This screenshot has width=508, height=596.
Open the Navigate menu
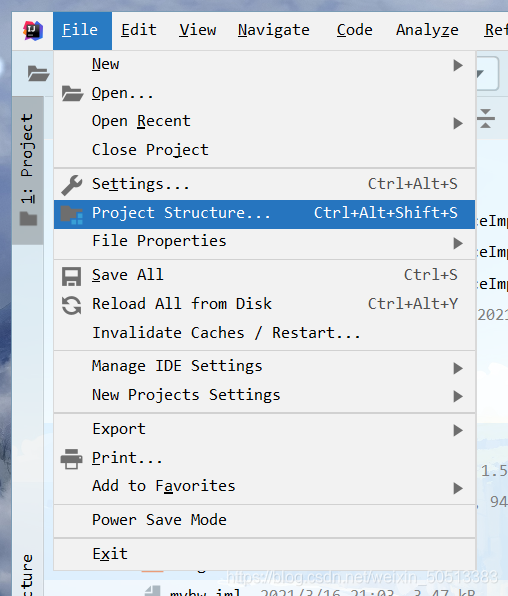tap(274, 30)
